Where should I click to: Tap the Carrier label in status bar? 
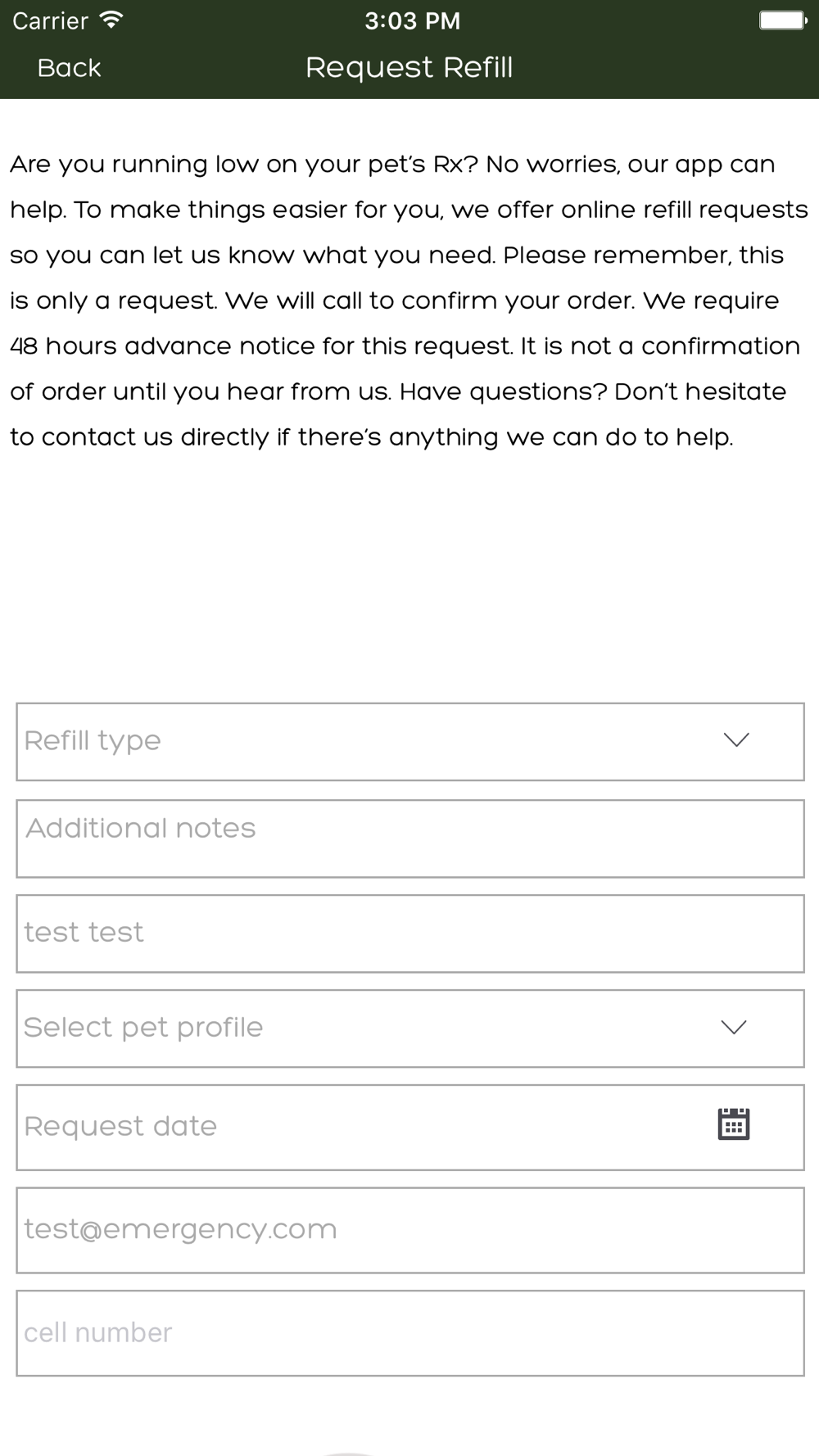tap(50, 20)
